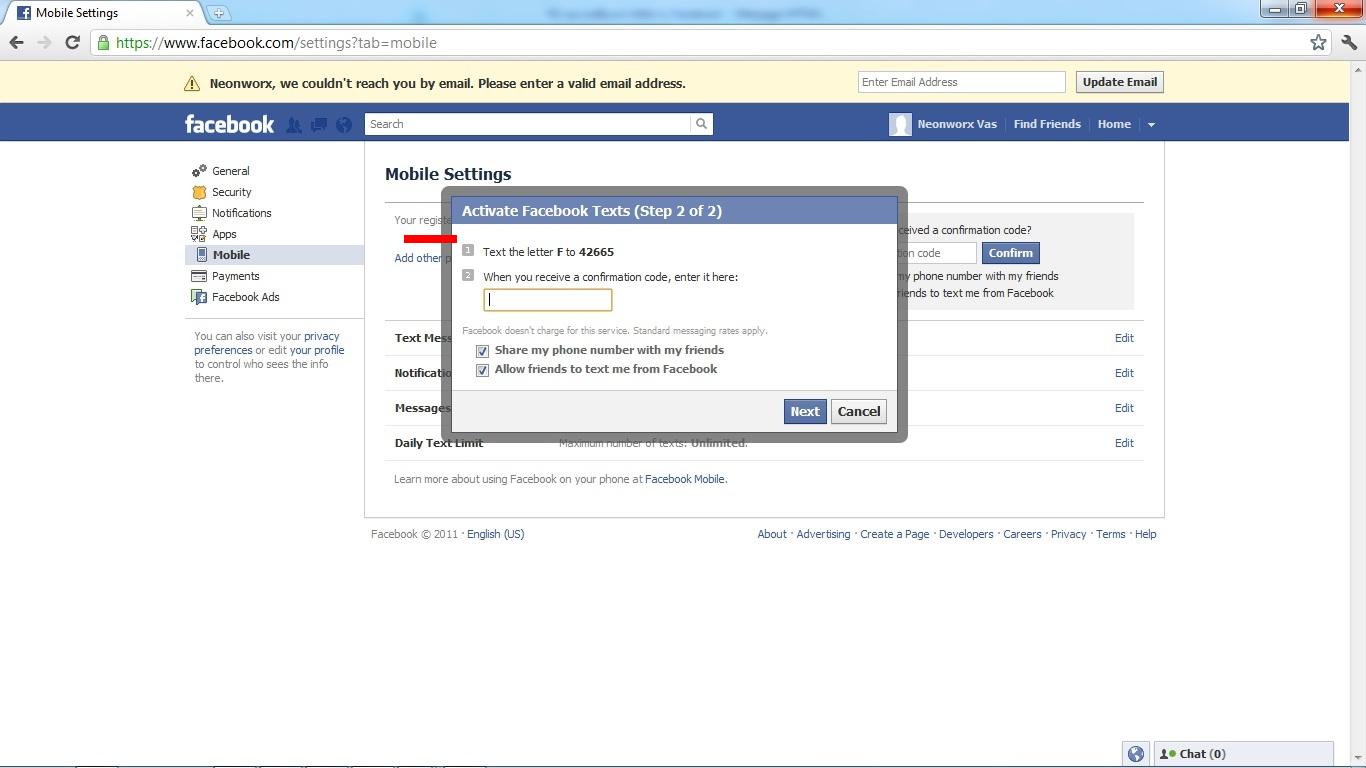This screenshot has width=1366, height=768.
Task: Click the confirmation code field in dialog
Action: (x=548, y=300)
